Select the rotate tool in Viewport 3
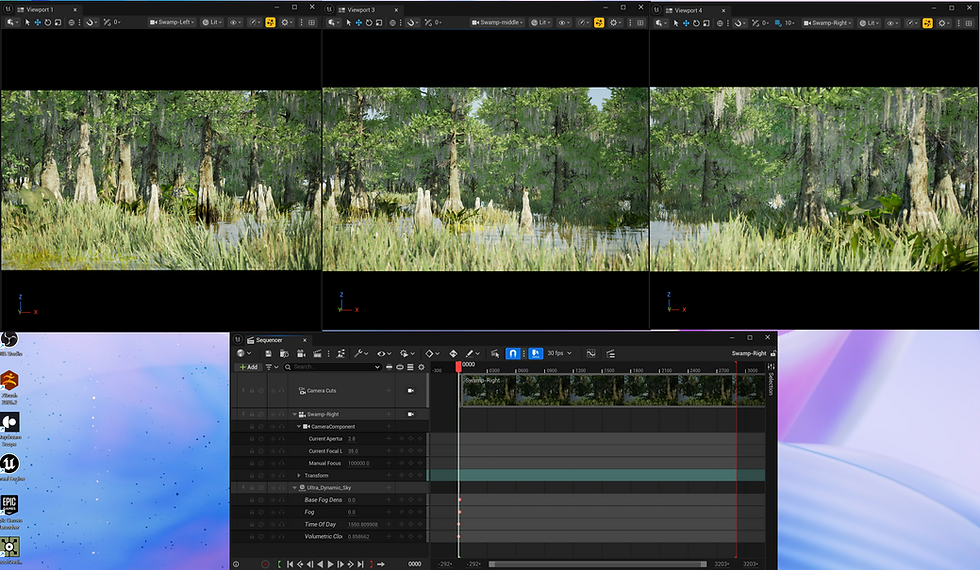Viewport: 980px width, 570px height. (x=369, y=22)
